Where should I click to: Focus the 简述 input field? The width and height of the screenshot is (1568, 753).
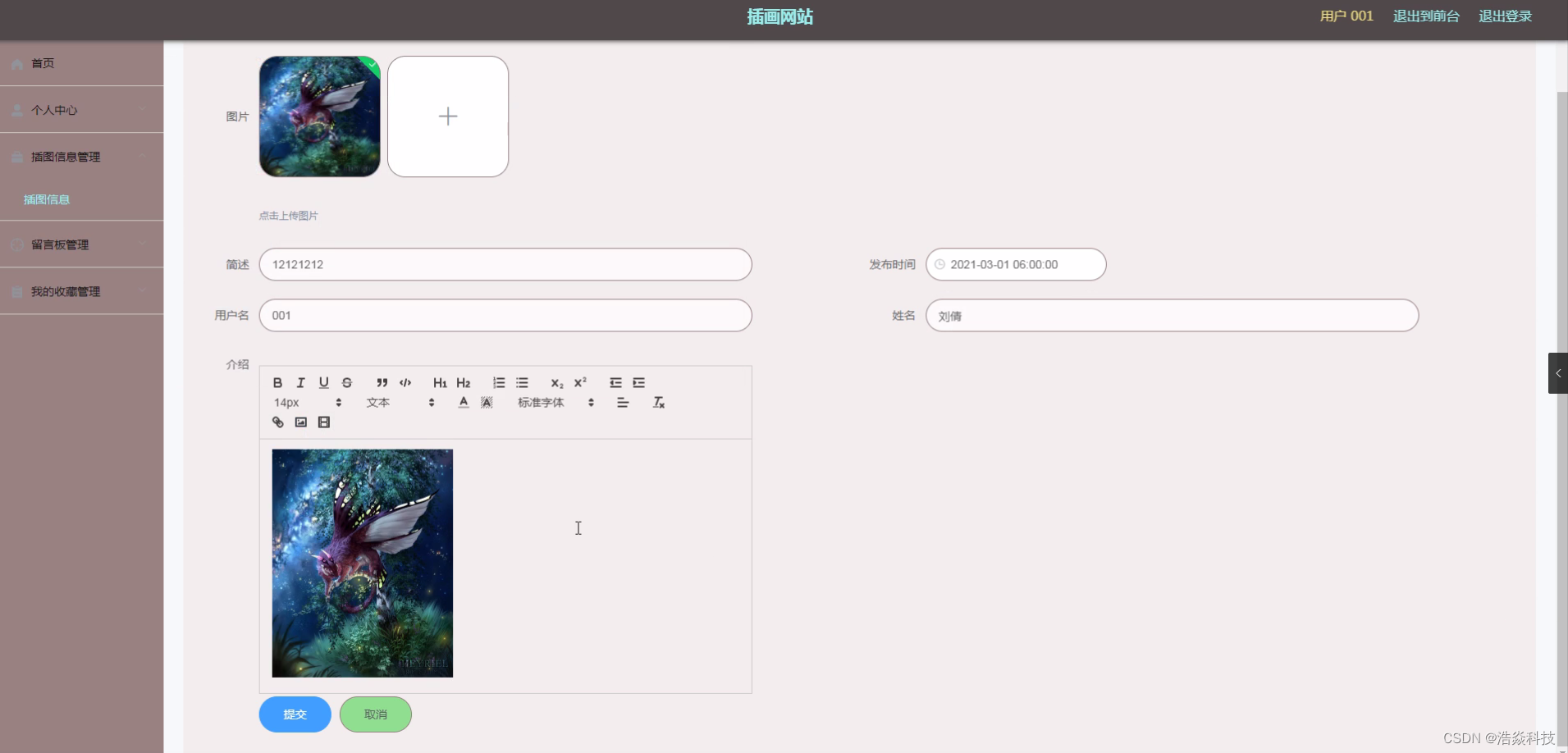(x=505, y=265)
